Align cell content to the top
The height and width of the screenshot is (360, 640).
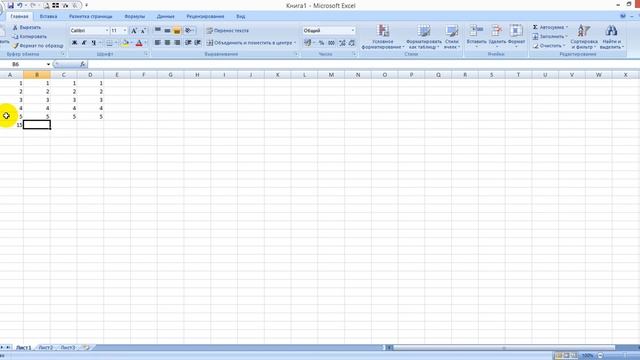click(158, 31)
